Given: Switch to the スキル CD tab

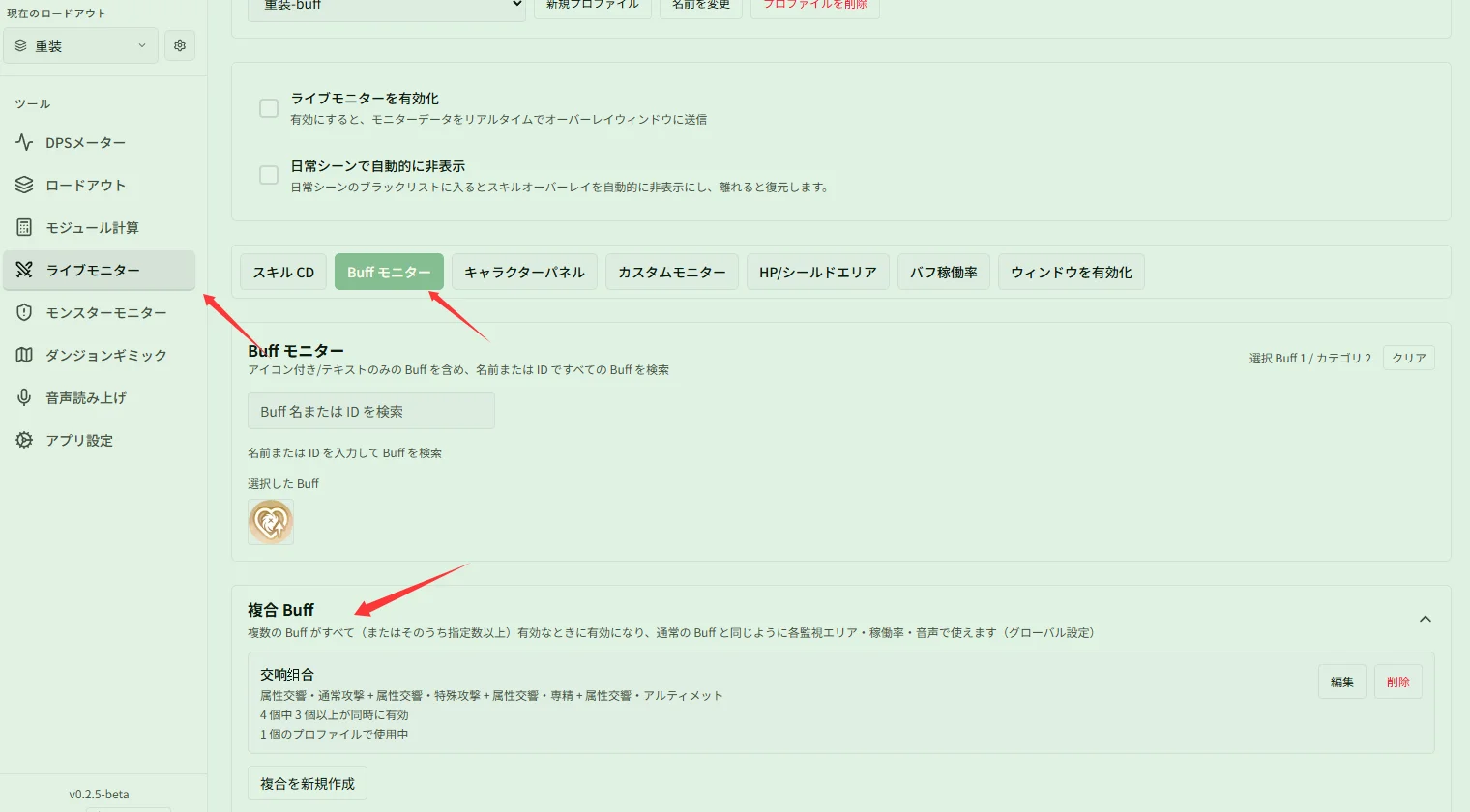Looking at the screenshot, I should (x=283, y=272).
